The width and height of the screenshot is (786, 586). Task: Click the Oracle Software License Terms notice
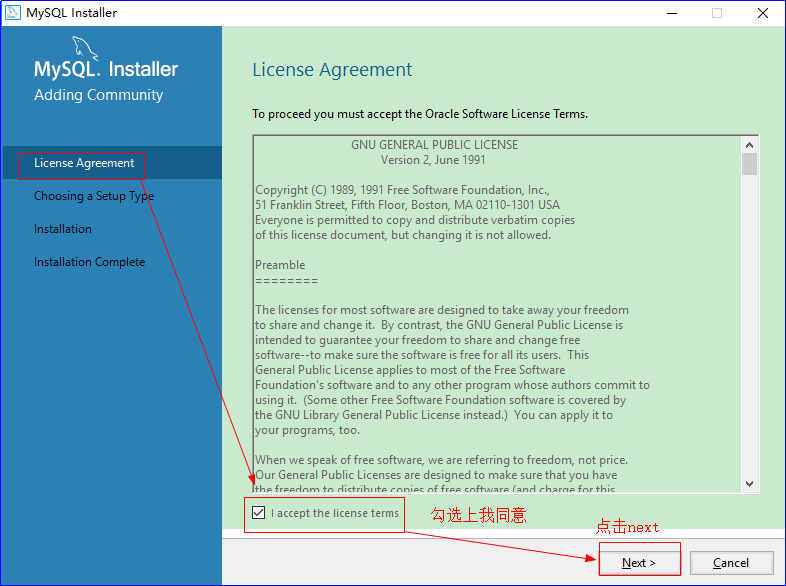pyautogui.click(x=420, y=114)
